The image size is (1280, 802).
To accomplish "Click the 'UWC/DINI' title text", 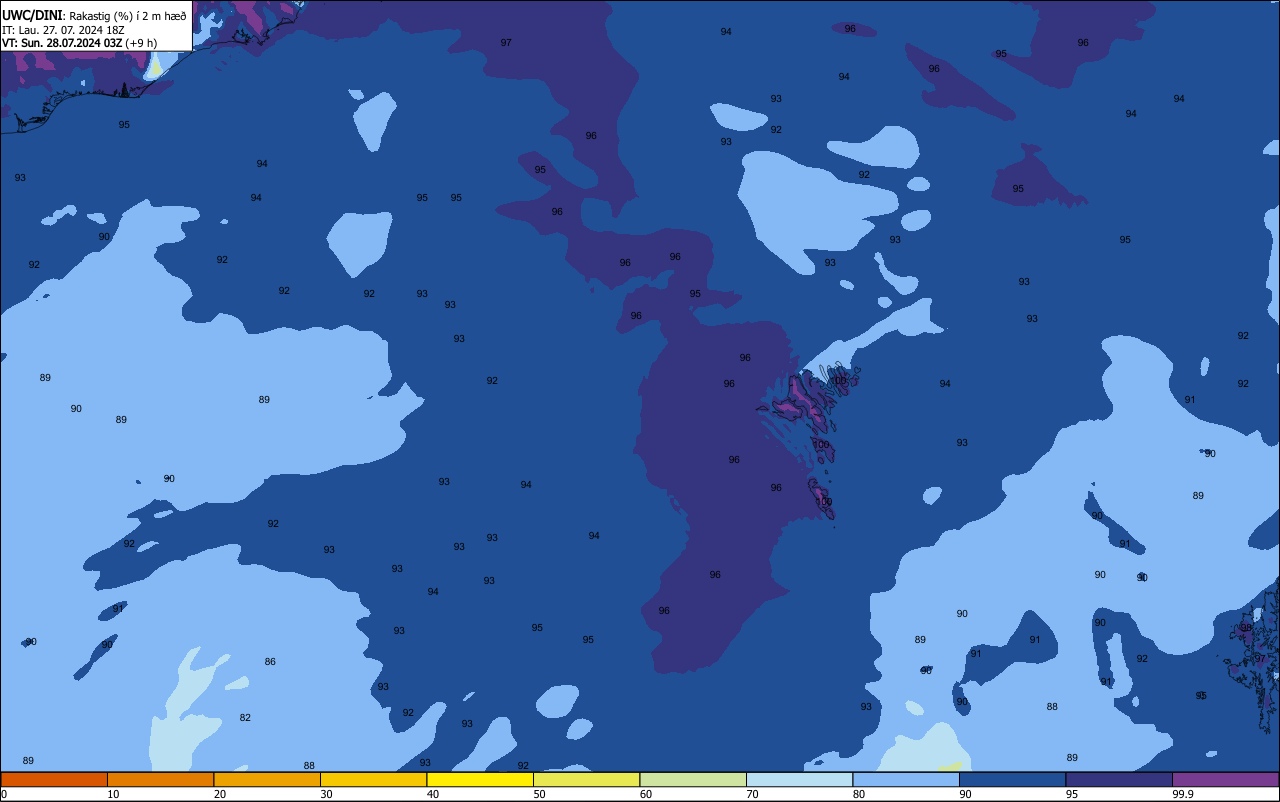I will click(33, 15).
